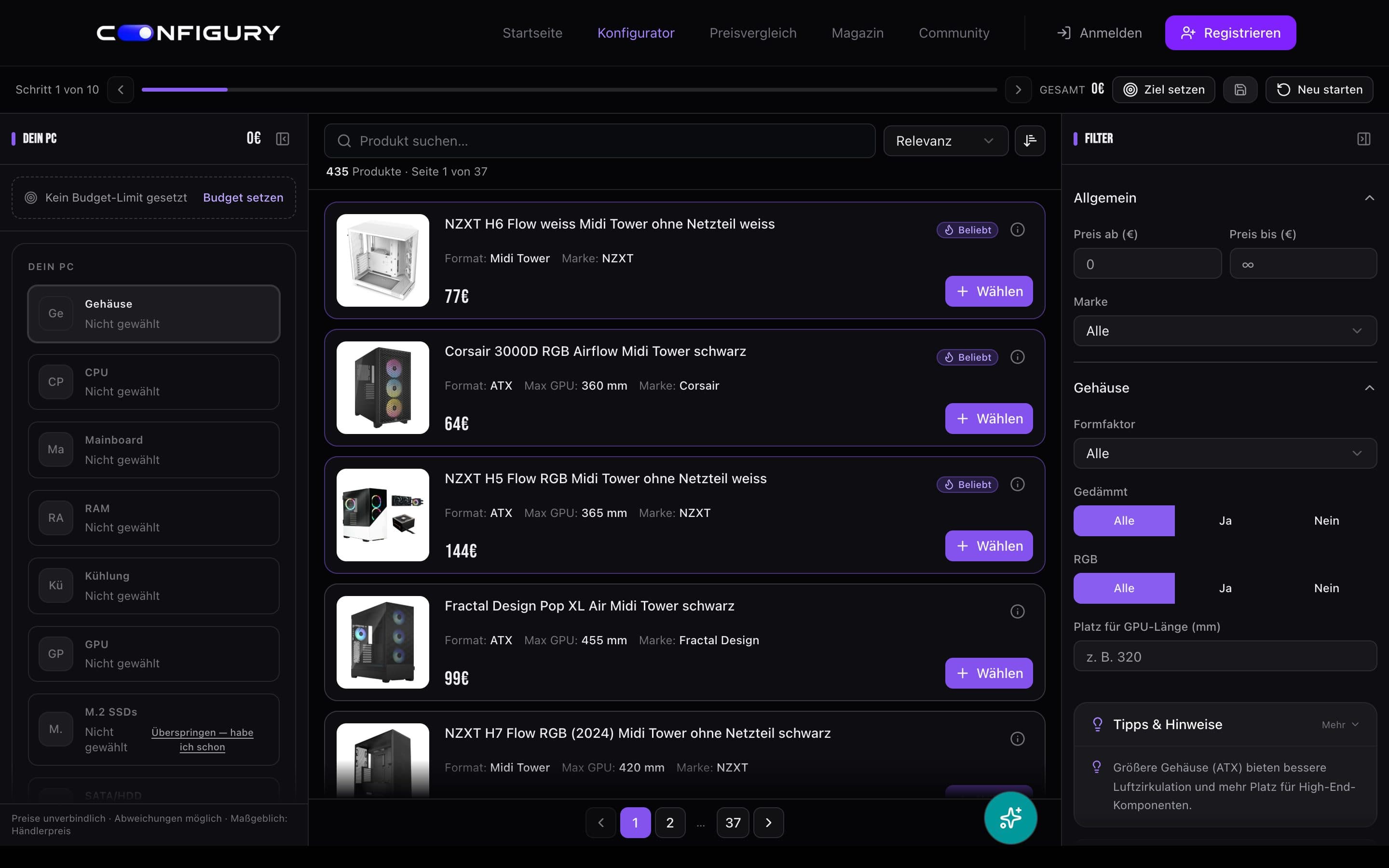Viewport: 1389px width, 868px height.
Task: Click Beliebt badge on Corsair 3000D
Action: pos(967,357)
